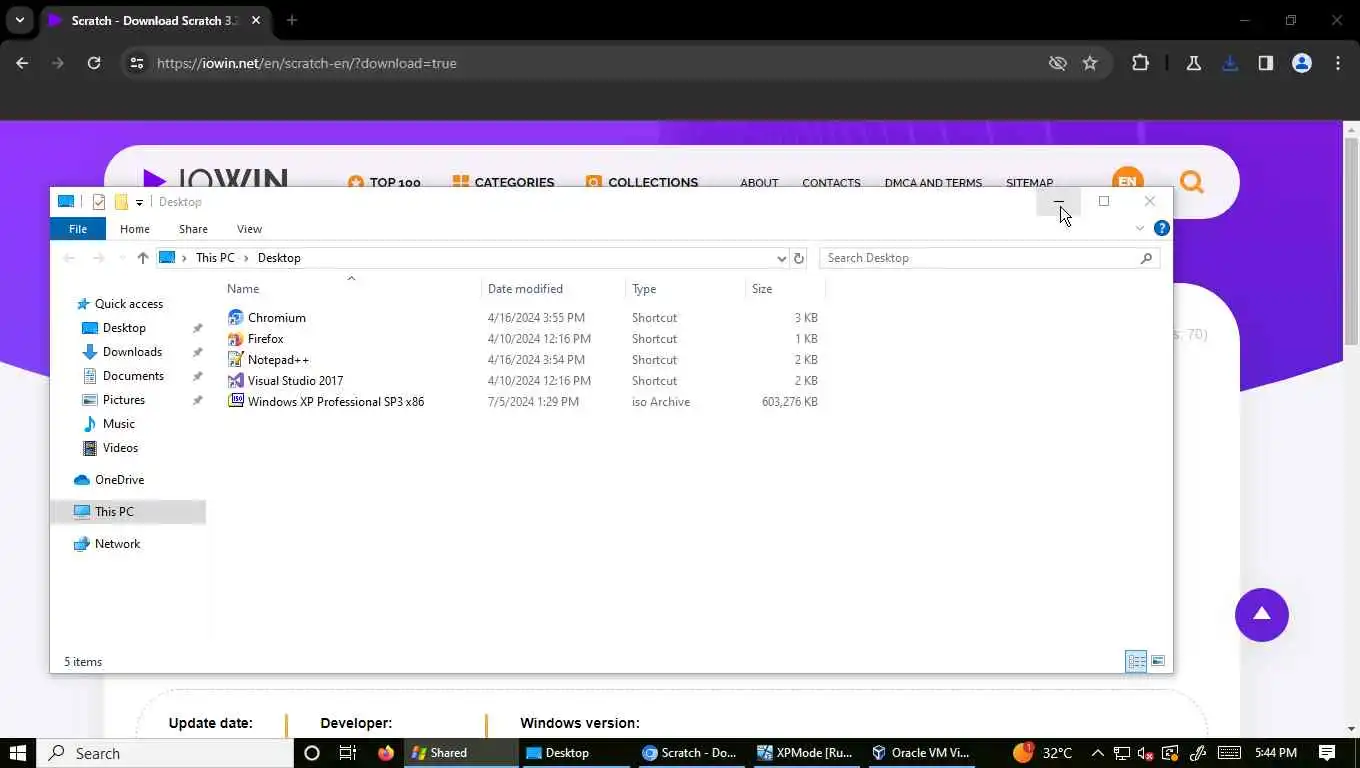Show hidden tray icons chevron
This screenshot has height=768, width=1360.
tap(1098, 753)
